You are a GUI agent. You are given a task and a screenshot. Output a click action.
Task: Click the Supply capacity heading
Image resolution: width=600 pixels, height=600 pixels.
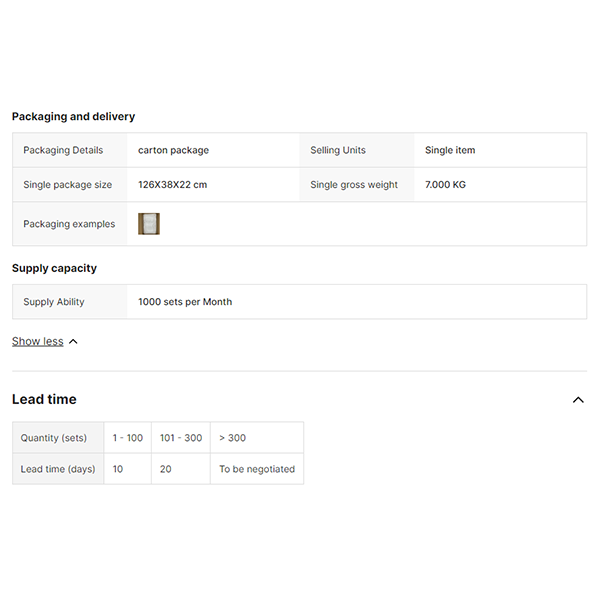point(54,268)
